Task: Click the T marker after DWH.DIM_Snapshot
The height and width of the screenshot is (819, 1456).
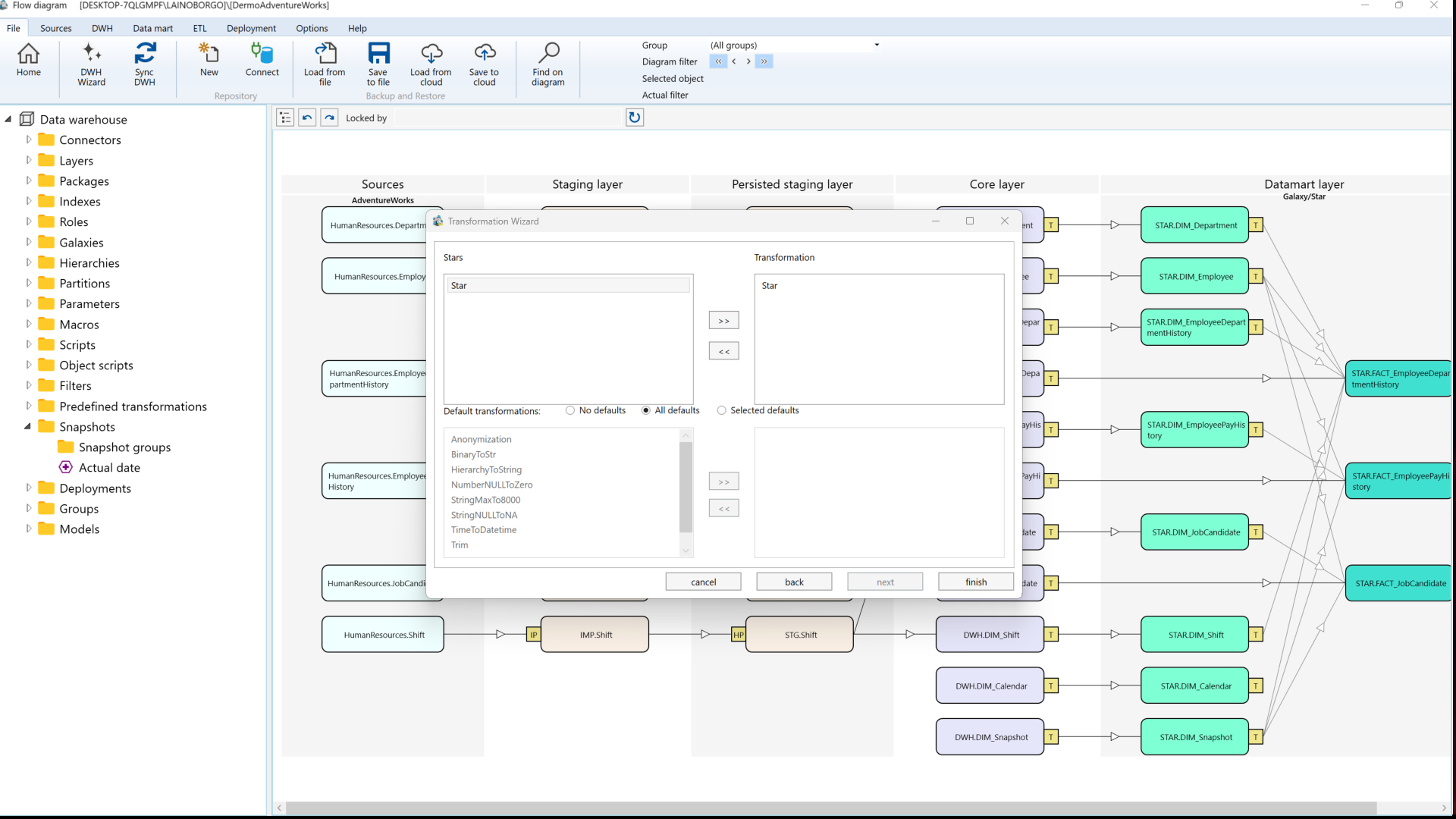Action: pos(1051,737)
